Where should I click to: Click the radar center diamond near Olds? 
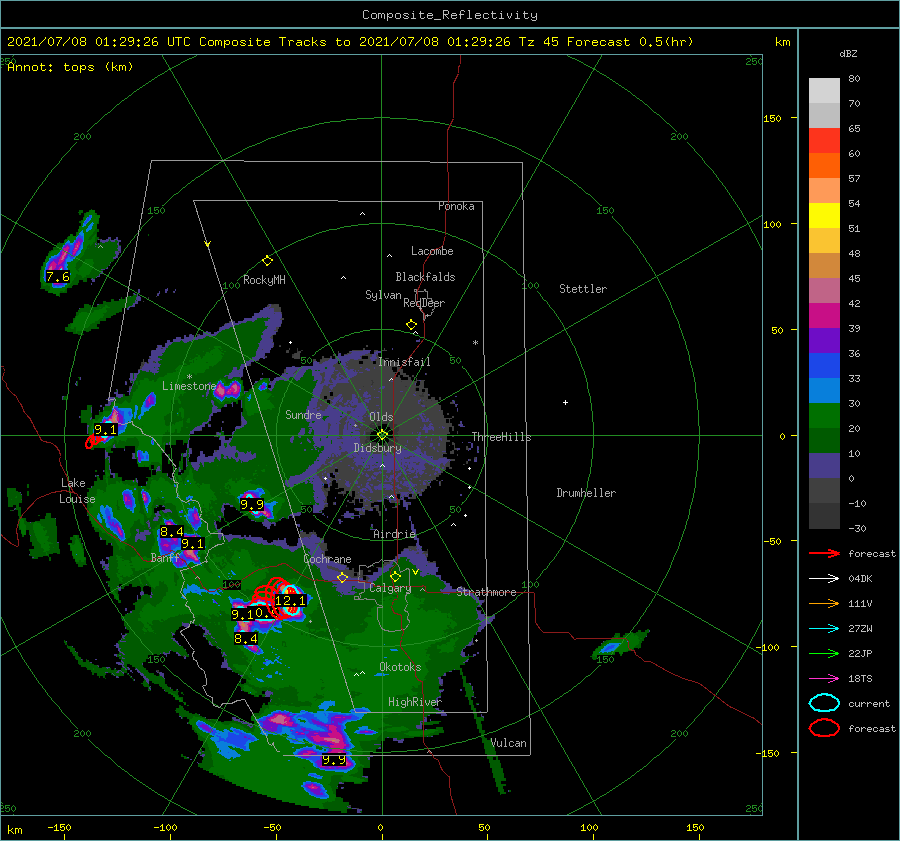(382, 435)
